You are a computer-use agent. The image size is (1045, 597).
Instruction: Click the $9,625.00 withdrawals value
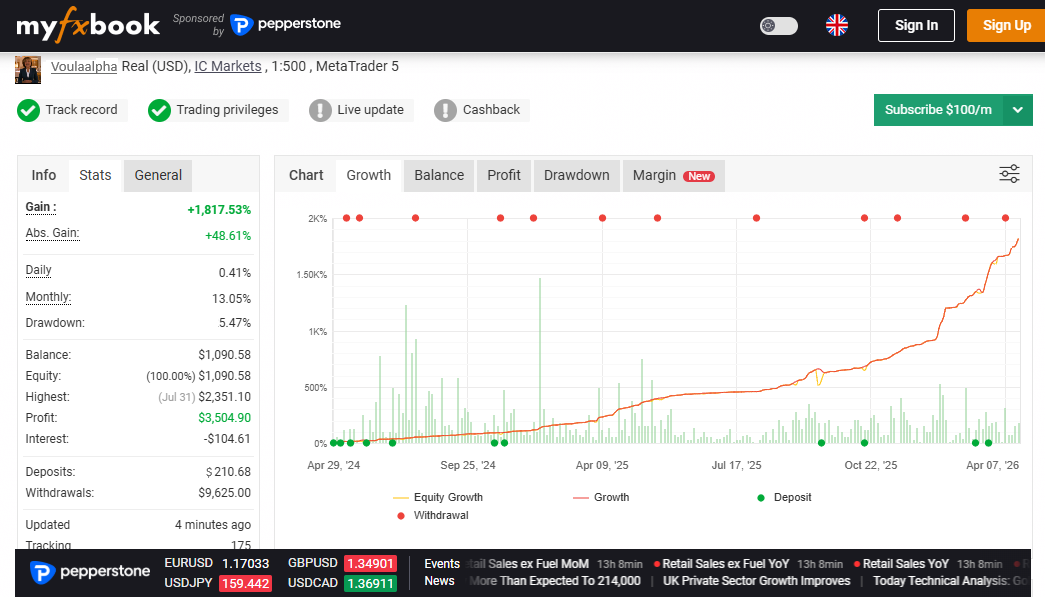225,493
